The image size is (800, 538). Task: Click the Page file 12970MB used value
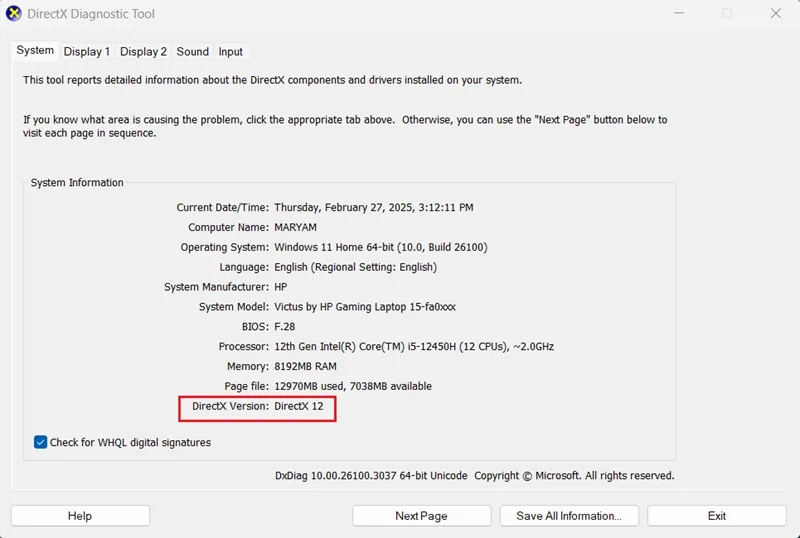click(x=353, y=386)
